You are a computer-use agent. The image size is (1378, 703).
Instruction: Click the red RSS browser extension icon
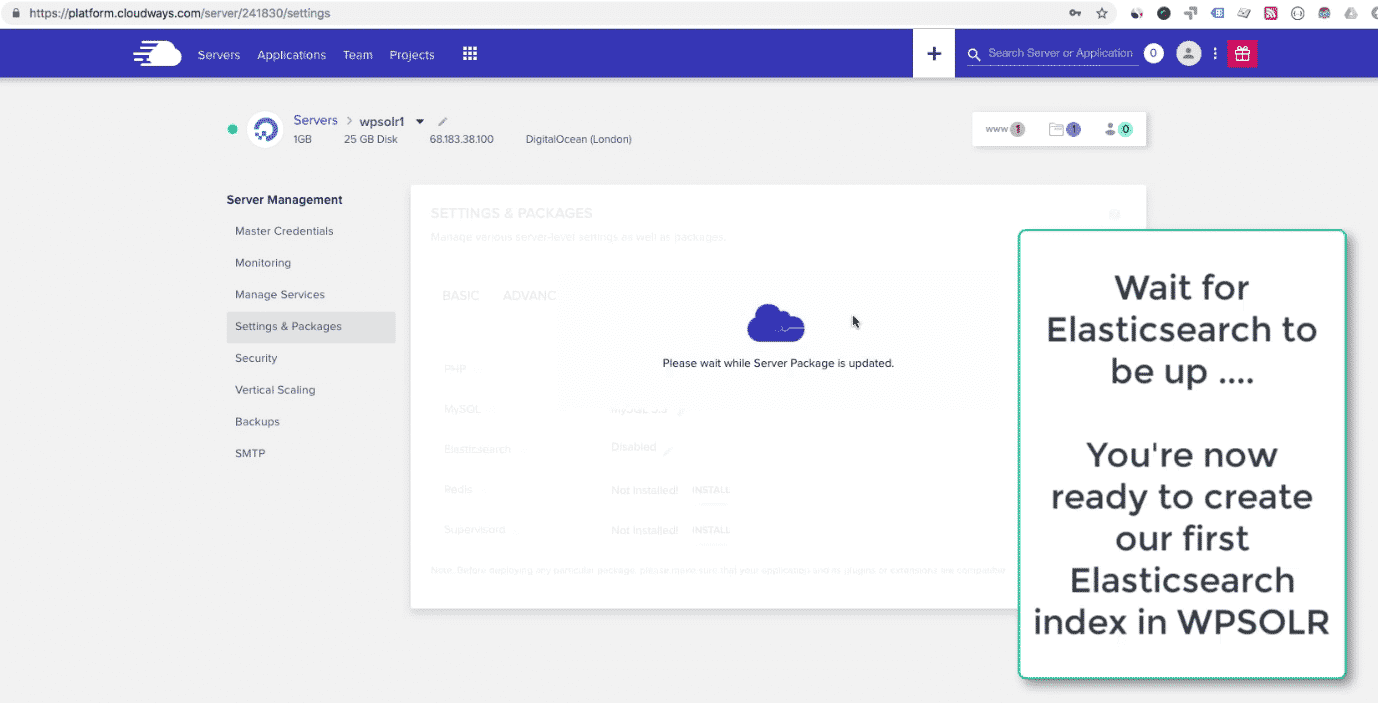pos(1270,14)
